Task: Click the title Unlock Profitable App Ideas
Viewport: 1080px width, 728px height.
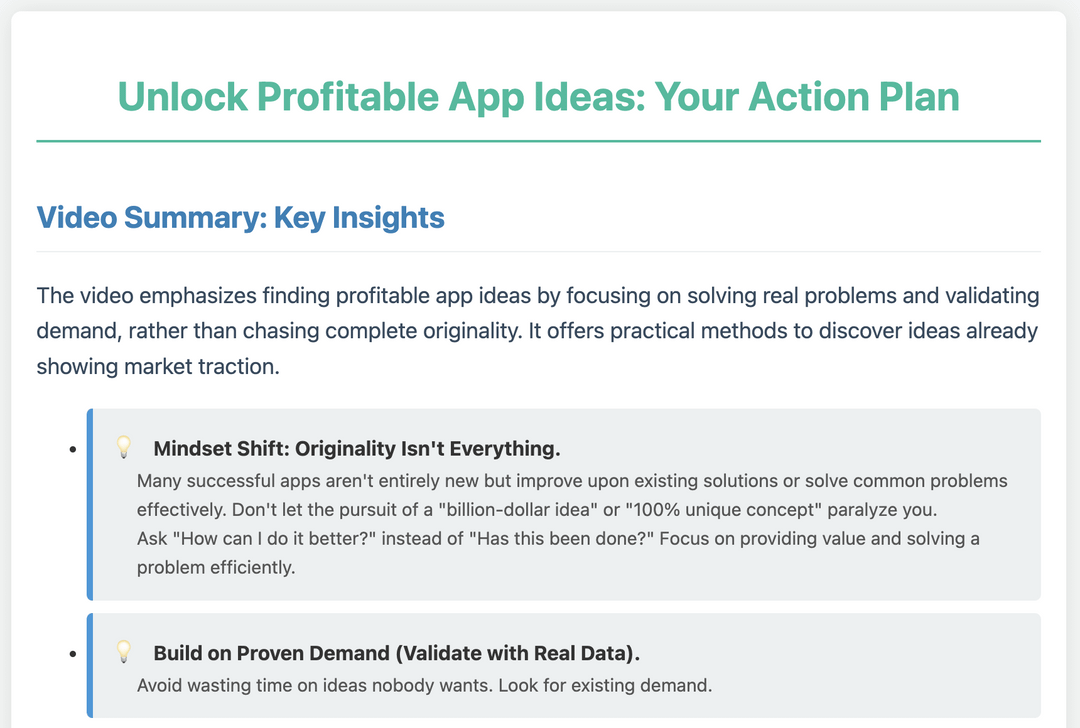Action: pos(538,97)
